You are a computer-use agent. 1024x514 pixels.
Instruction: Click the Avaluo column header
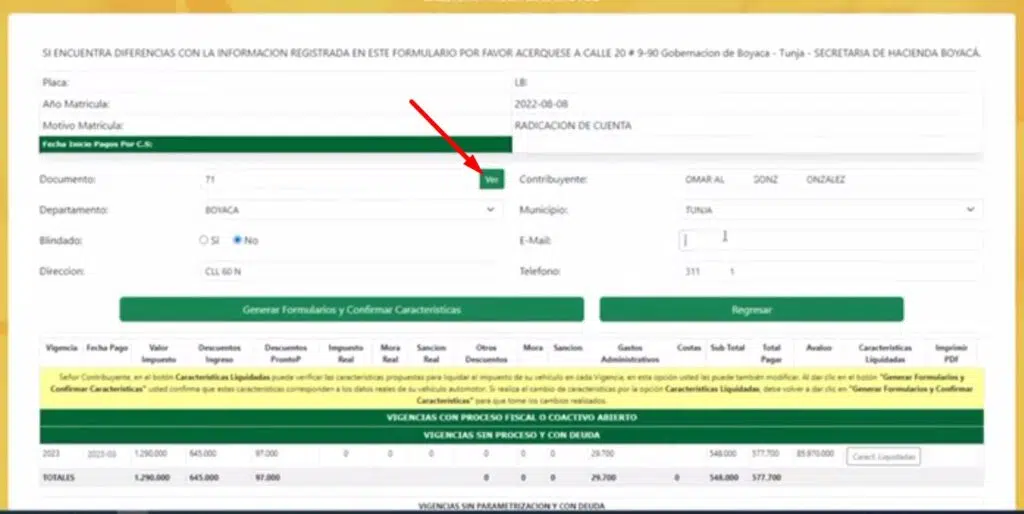pyautogui.click(x=819, y=348)
